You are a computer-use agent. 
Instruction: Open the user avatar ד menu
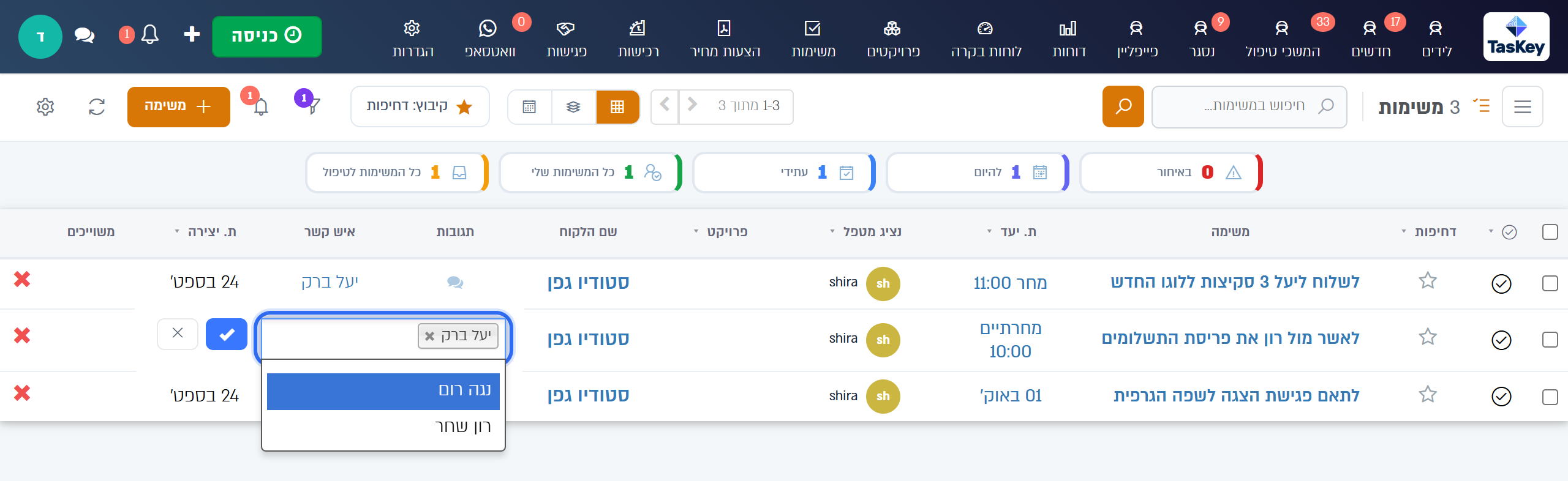pos(40,37)
